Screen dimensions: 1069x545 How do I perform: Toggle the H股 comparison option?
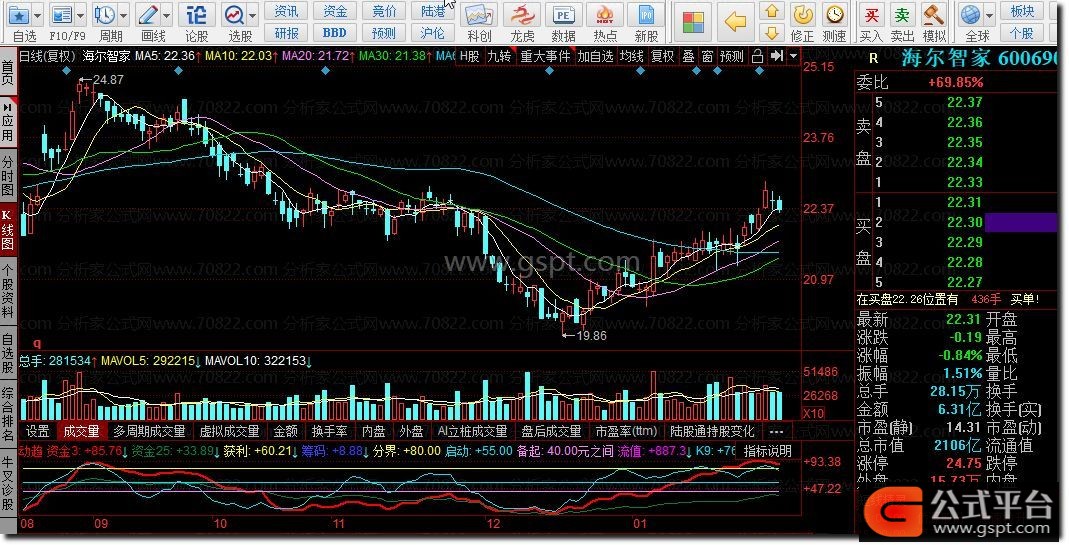(470, 57)
